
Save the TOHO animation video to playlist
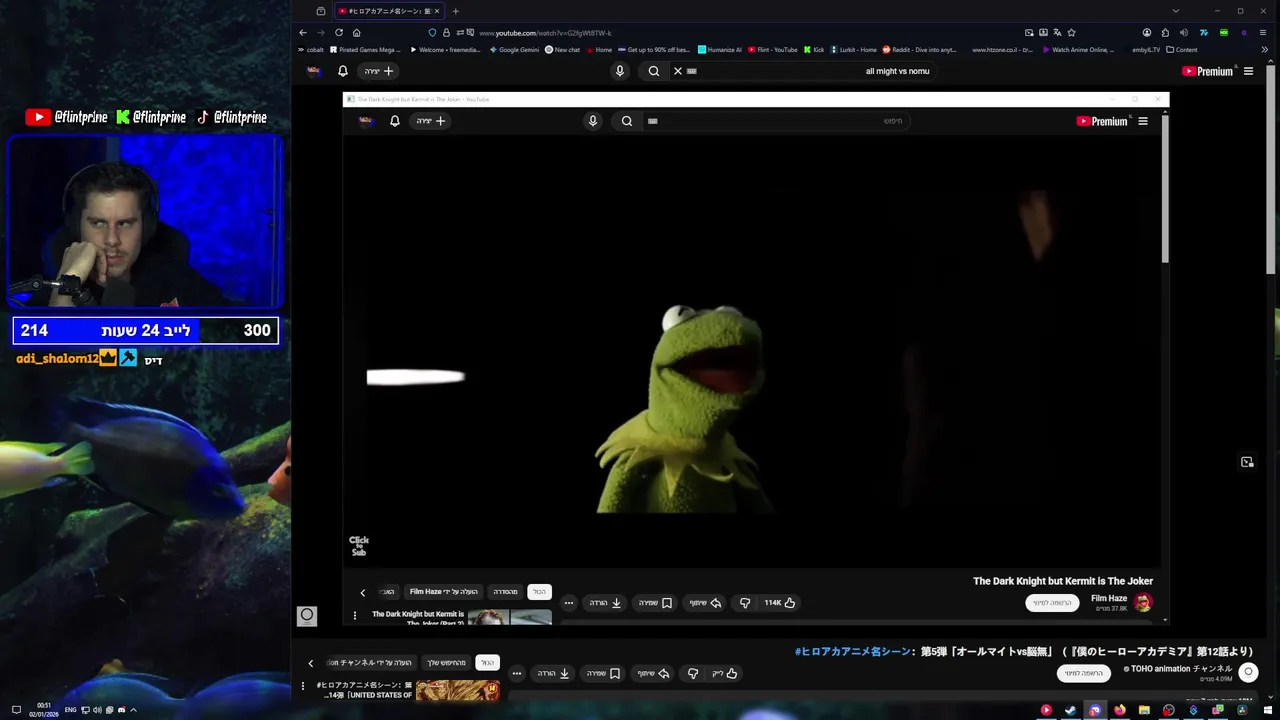[603, 674]
